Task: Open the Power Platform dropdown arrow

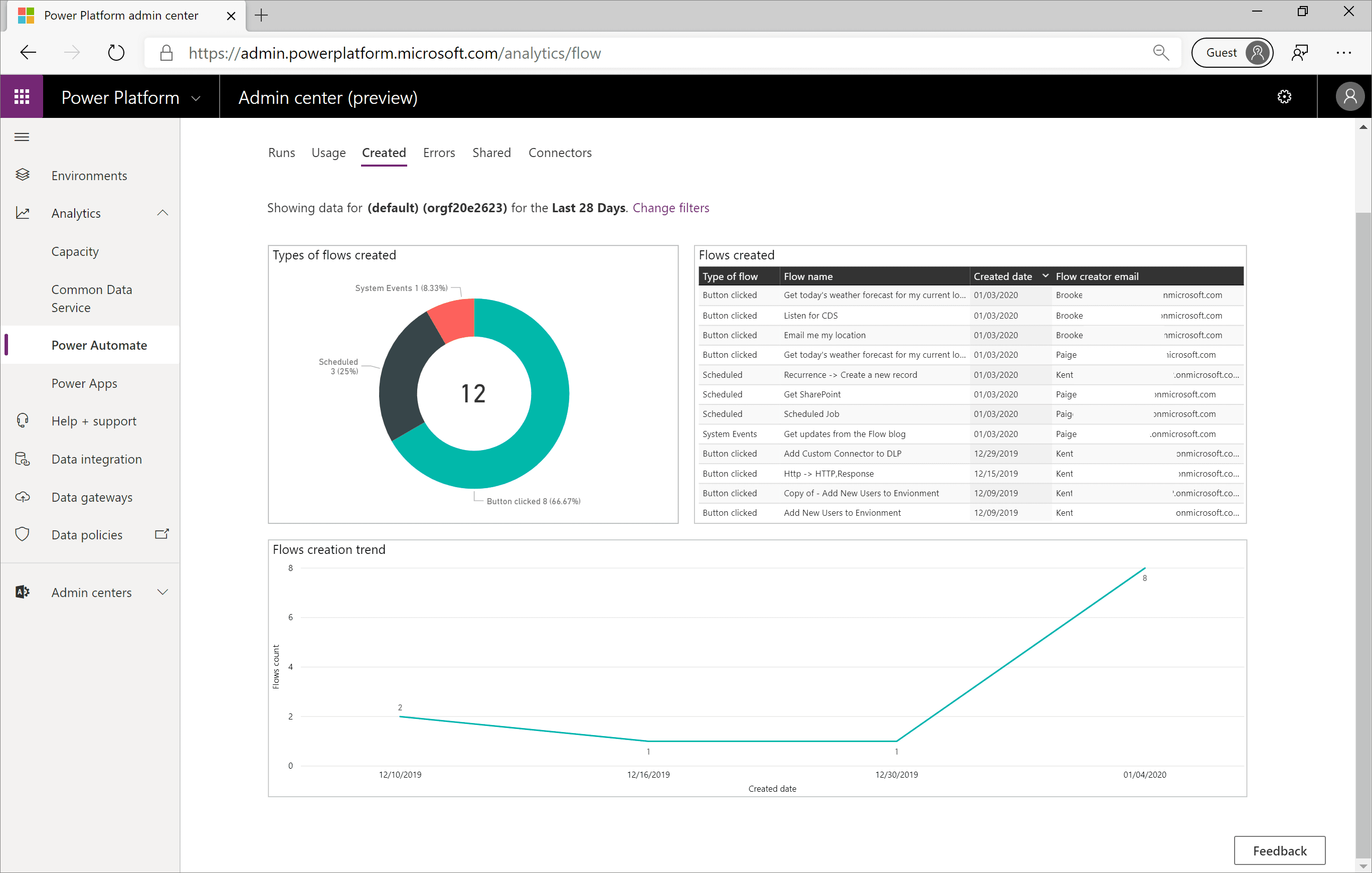Action: tap(196, 98)
